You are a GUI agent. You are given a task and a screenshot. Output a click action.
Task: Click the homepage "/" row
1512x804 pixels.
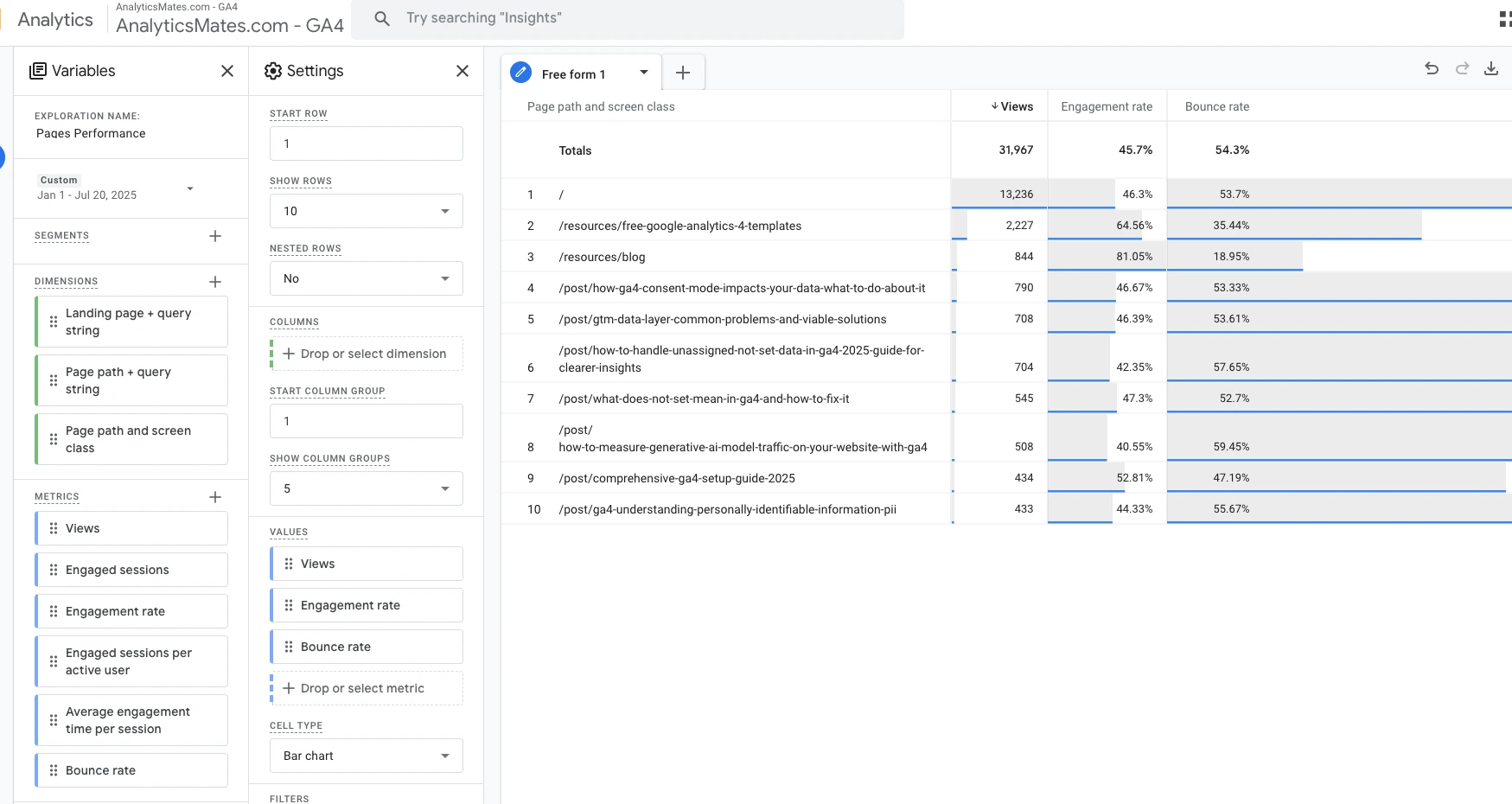click(x=561, y=195)
